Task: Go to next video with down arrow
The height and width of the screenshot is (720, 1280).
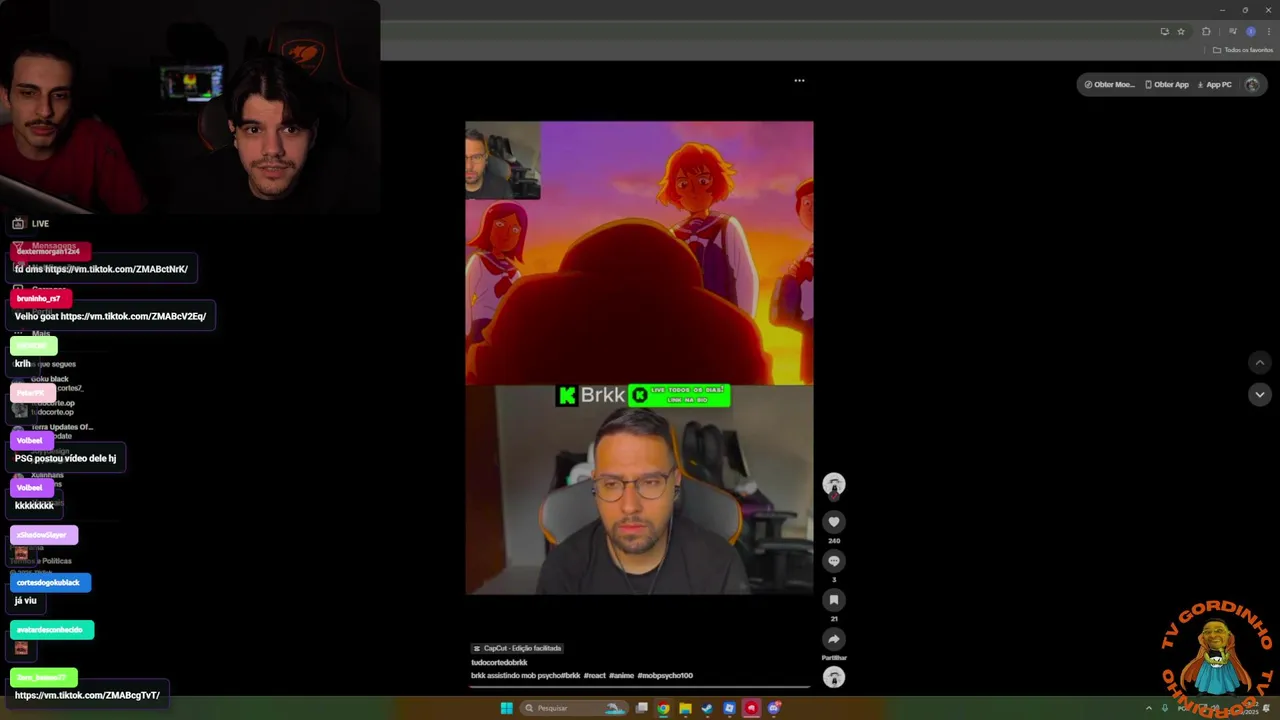Action: coord(1260,395)
